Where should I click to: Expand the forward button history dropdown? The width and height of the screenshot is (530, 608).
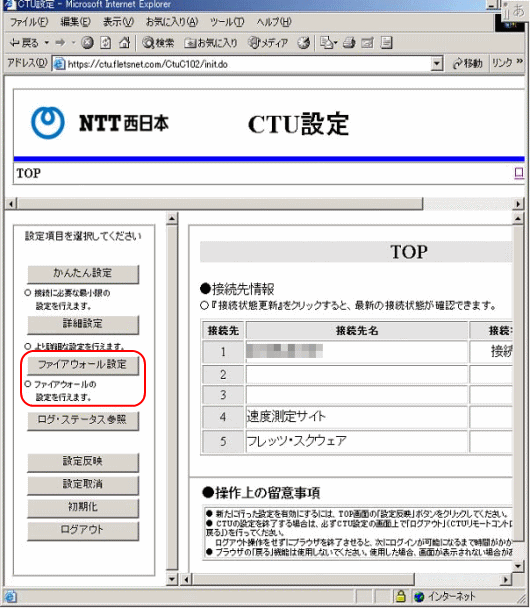[x=73, y=43]
